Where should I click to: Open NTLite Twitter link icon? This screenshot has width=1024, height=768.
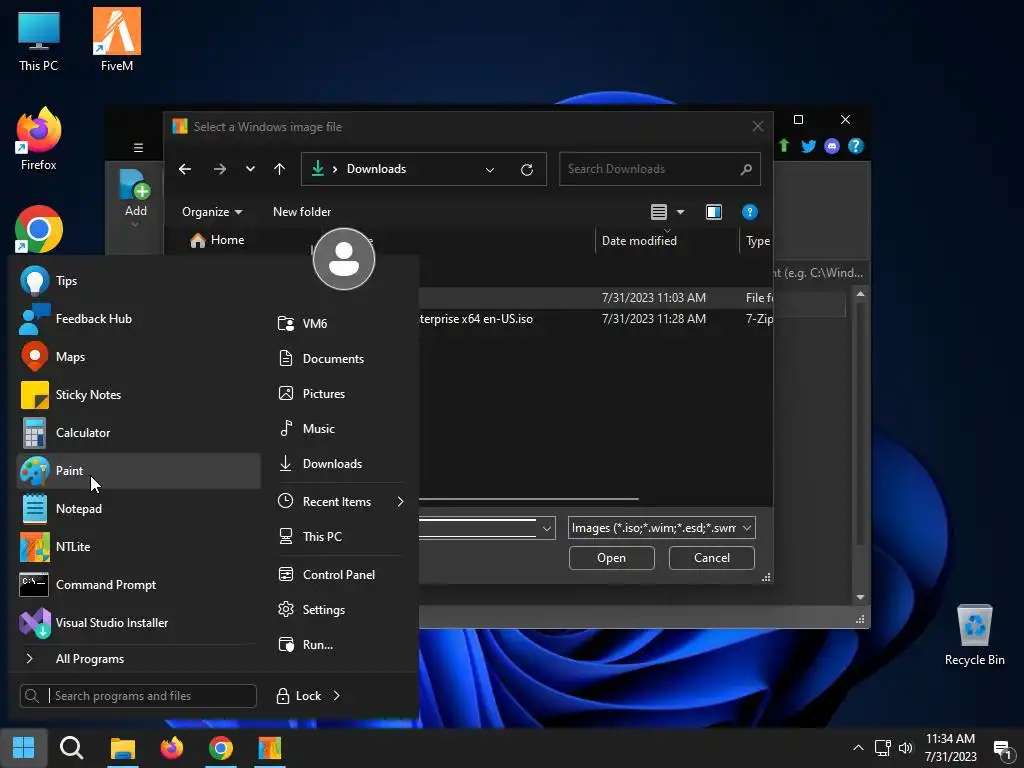click(808, 146)
